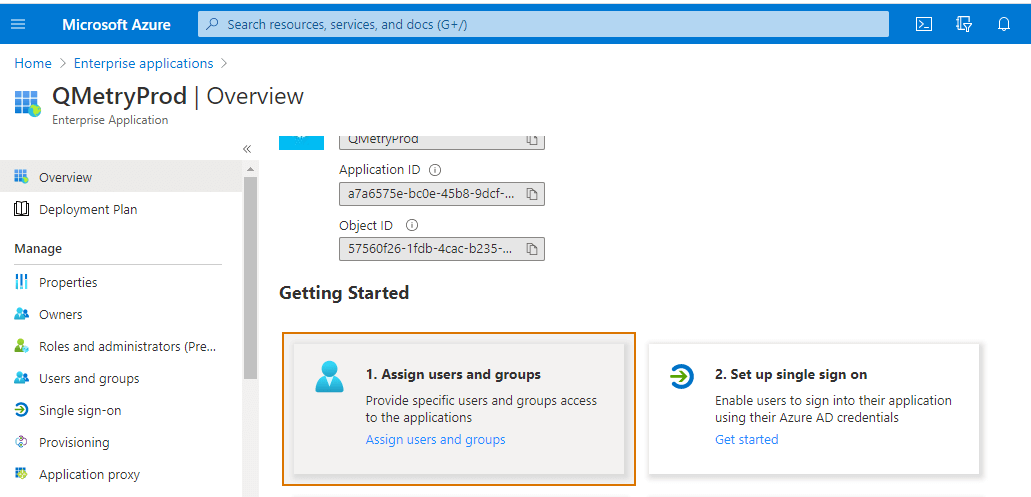Click the Object ID info icon
This screenshot has height=497, width=1031.
click(x=412, y=225)
